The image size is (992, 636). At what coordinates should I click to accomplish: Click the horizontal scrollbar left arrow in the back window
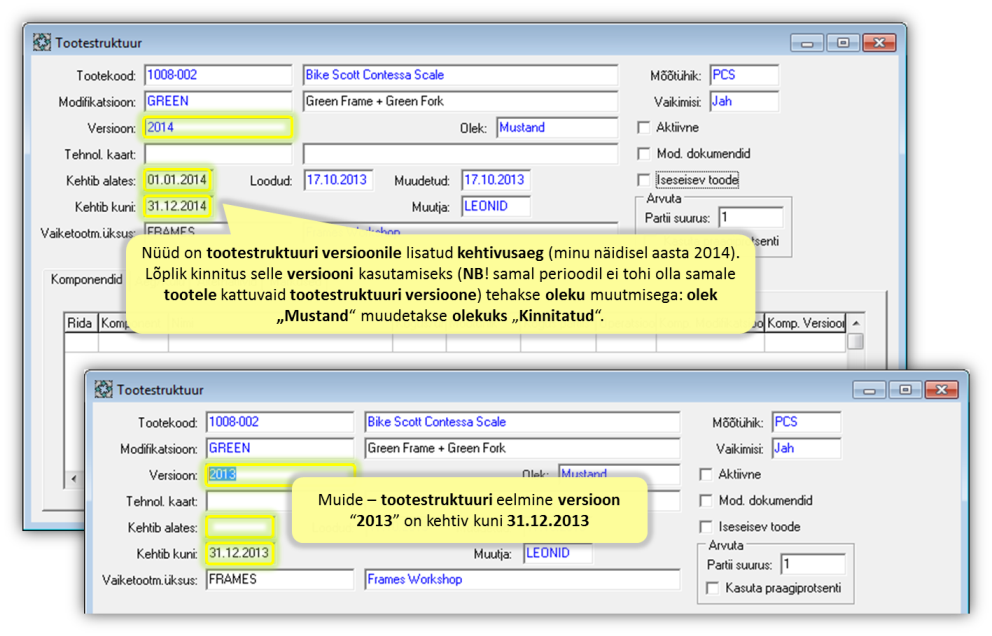tap(73, 478)
